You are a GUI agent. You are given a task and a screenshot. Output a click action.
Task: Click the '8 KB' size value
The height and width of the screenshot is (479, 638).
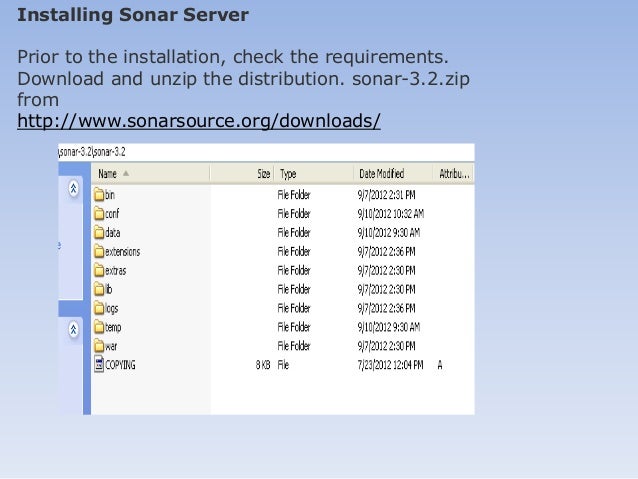[x=263, y=365]
